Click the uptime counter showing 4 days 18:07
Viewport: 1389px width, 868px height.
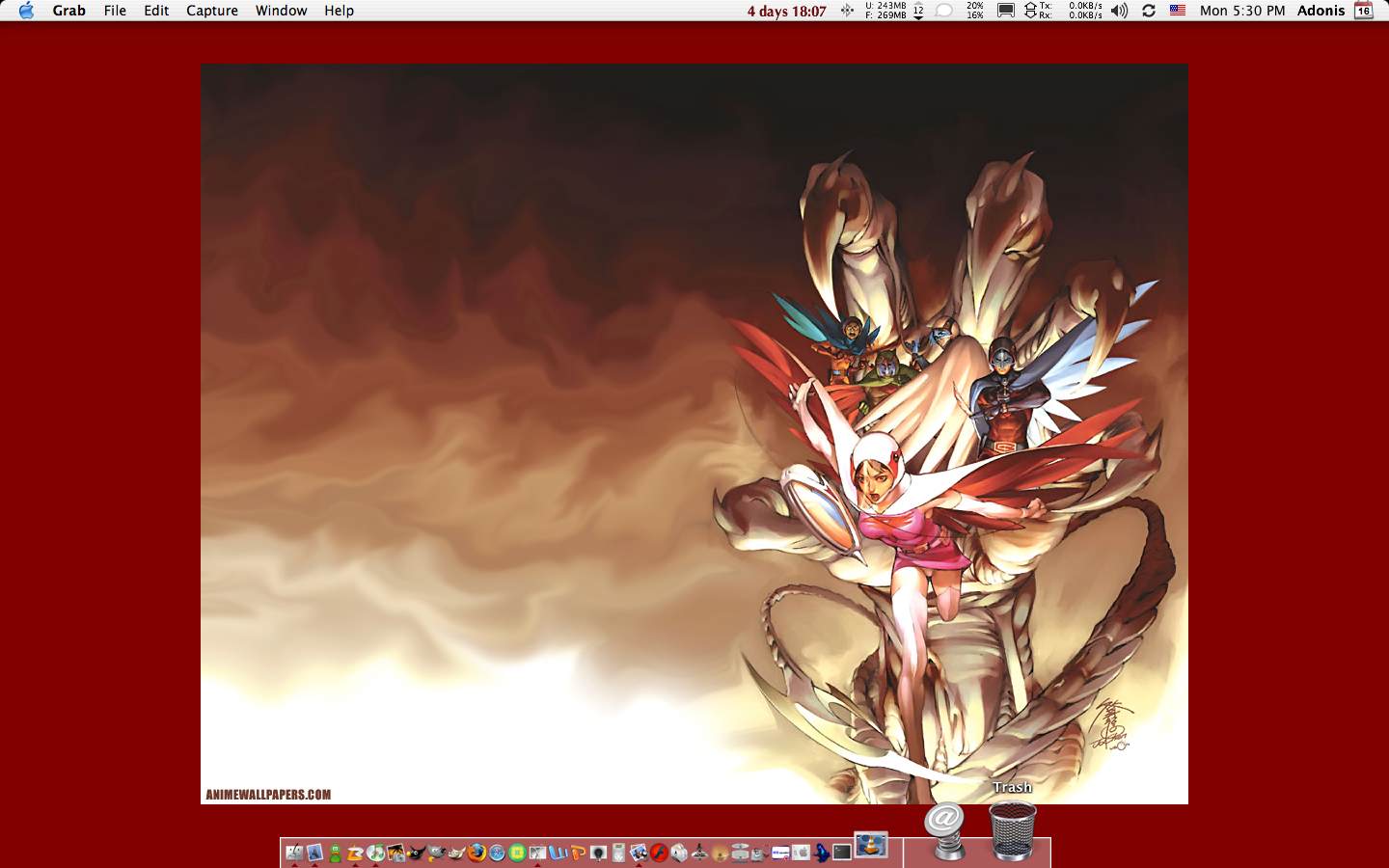(786, 12)
